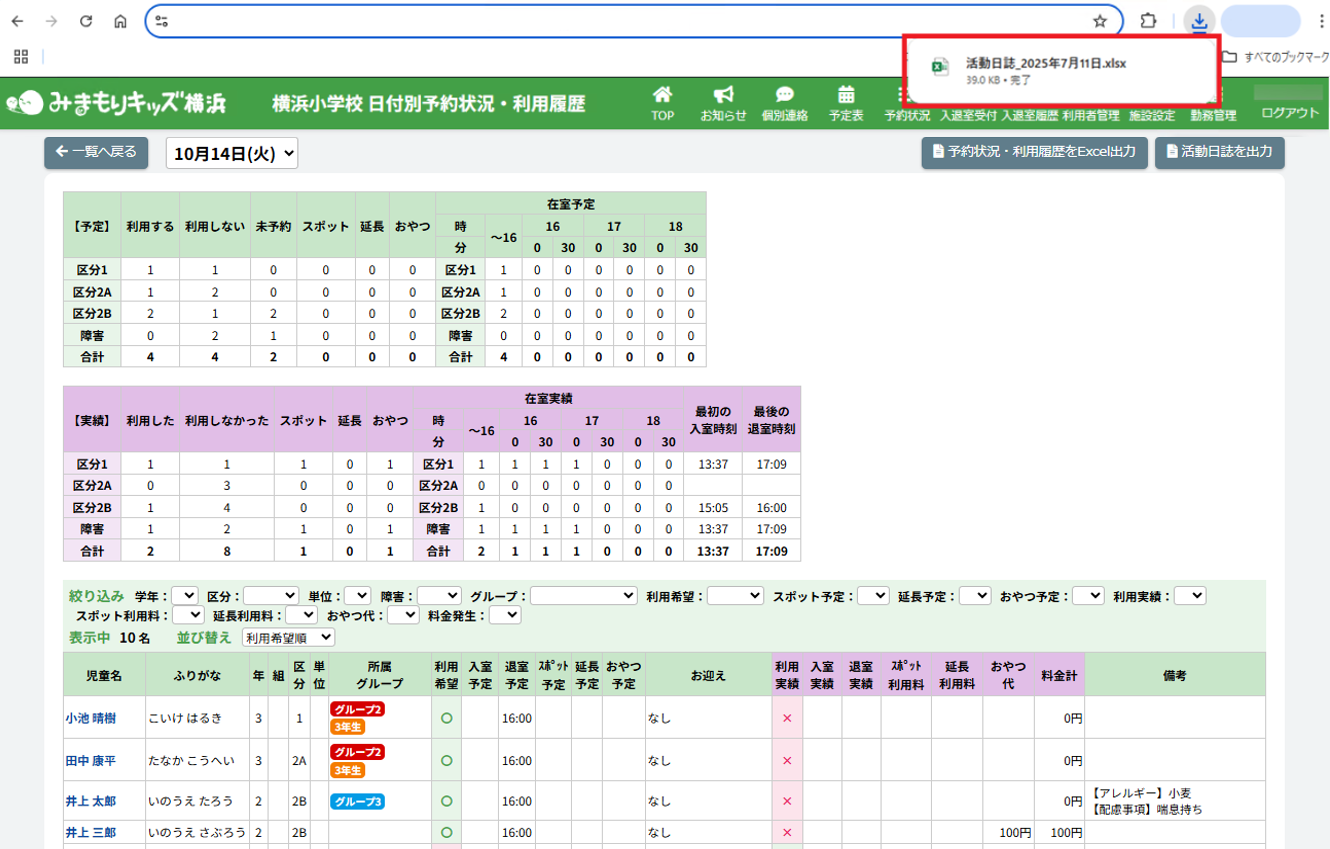Screen dimensions: 1330x849
Task: Reload the page in the browser
Action: 86,21
